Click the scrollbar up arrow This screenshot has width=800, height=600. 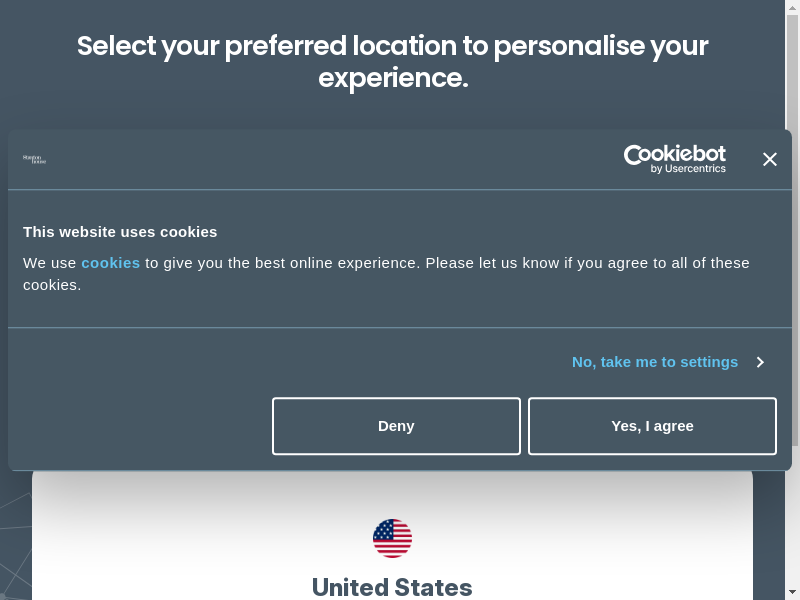(792, 7)
